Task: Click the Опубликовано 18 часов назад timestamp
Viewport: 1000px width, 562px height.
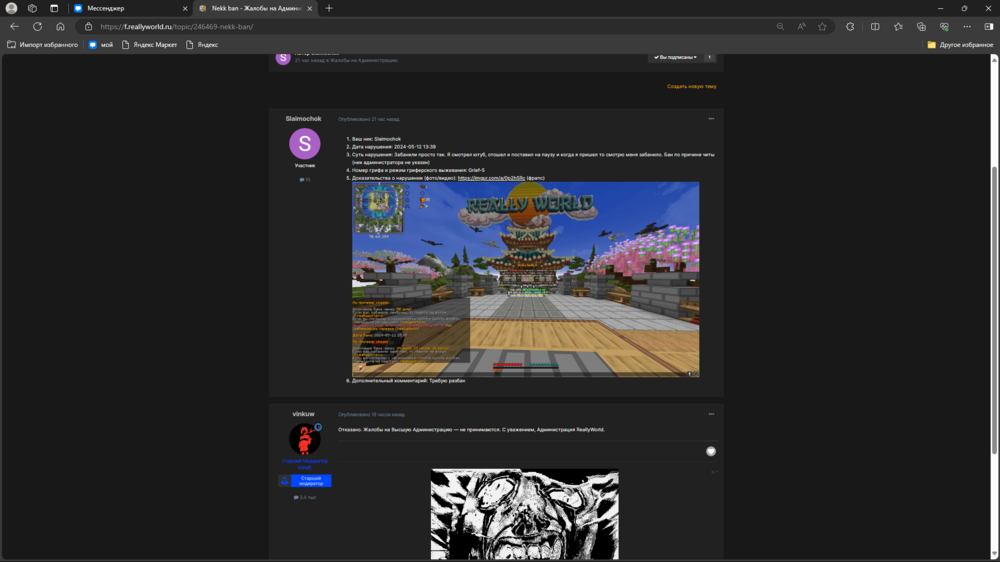Action: [x=371, y=415]
